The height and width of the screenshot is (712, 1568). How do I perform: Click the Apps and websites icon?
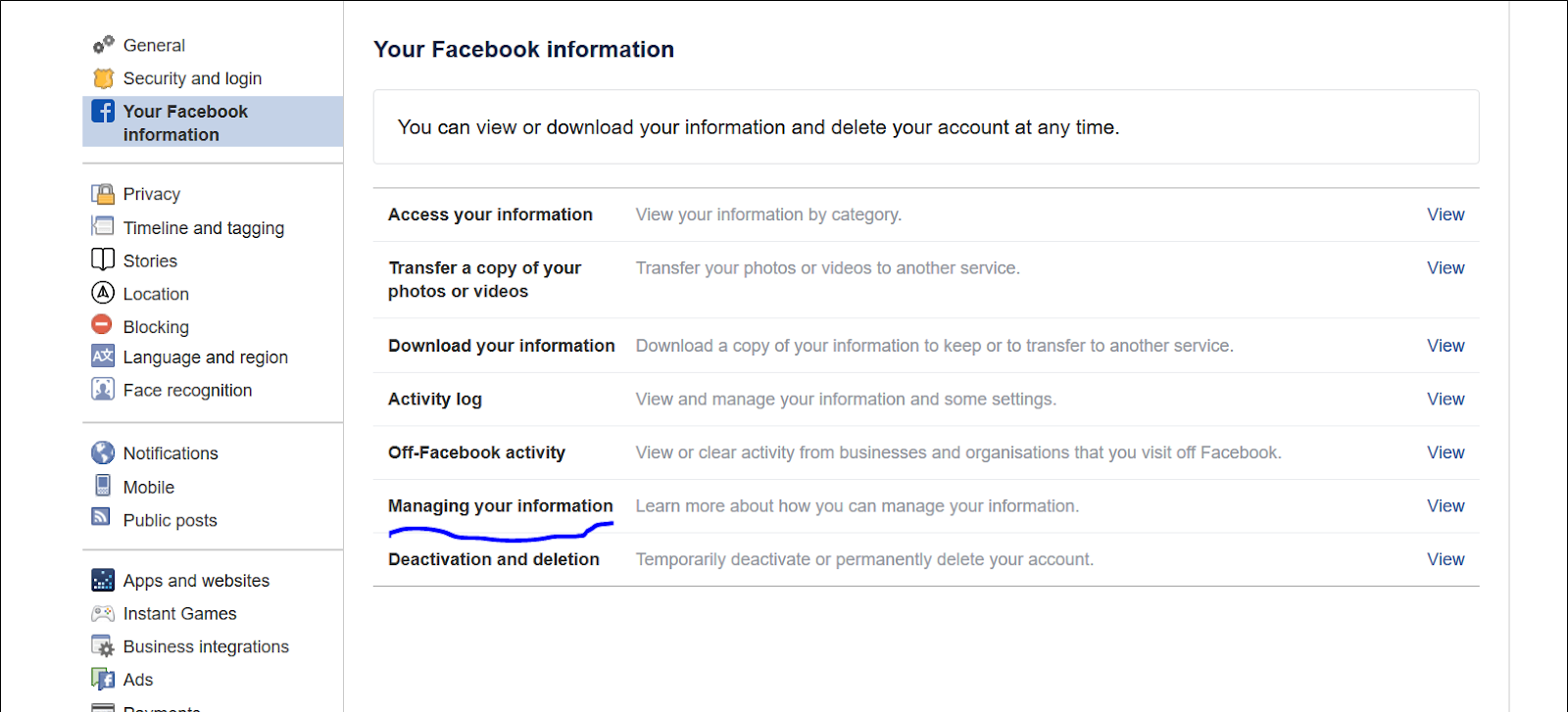[x=103, y=580]
